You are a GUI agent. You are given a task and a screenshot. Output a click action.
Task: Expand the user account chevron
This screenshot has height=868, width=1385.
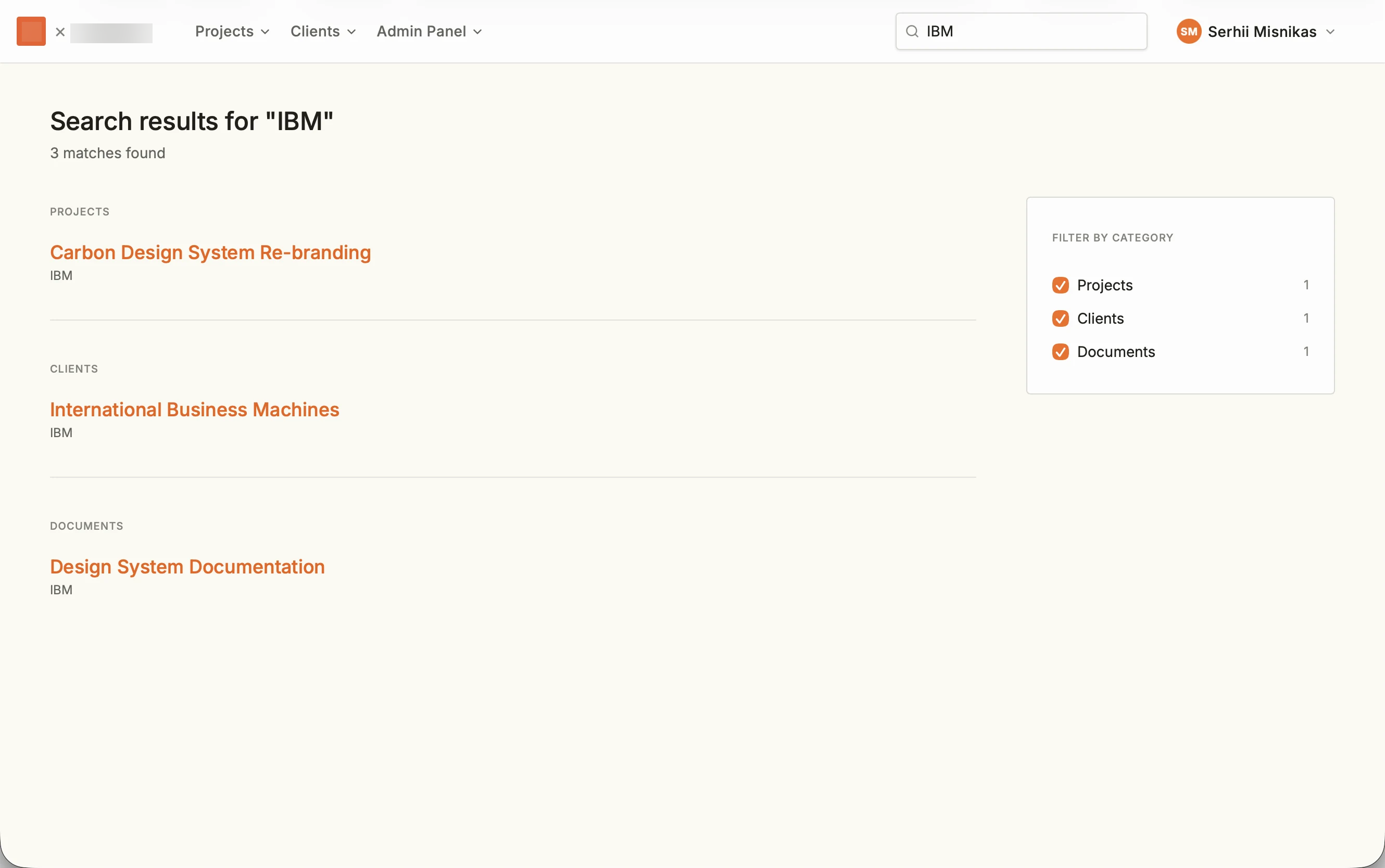pyautogui.click(x=1330, y=32)
